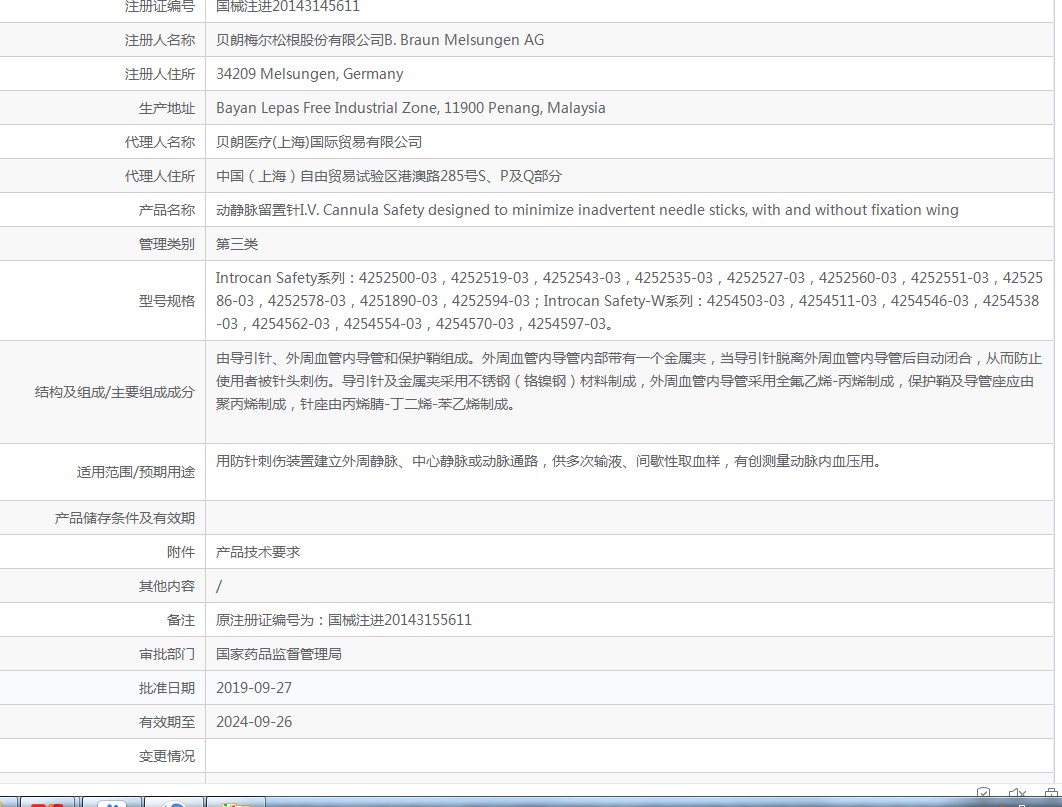Click the 产品储存条件及有效期 row label

(x=125, y=518)
